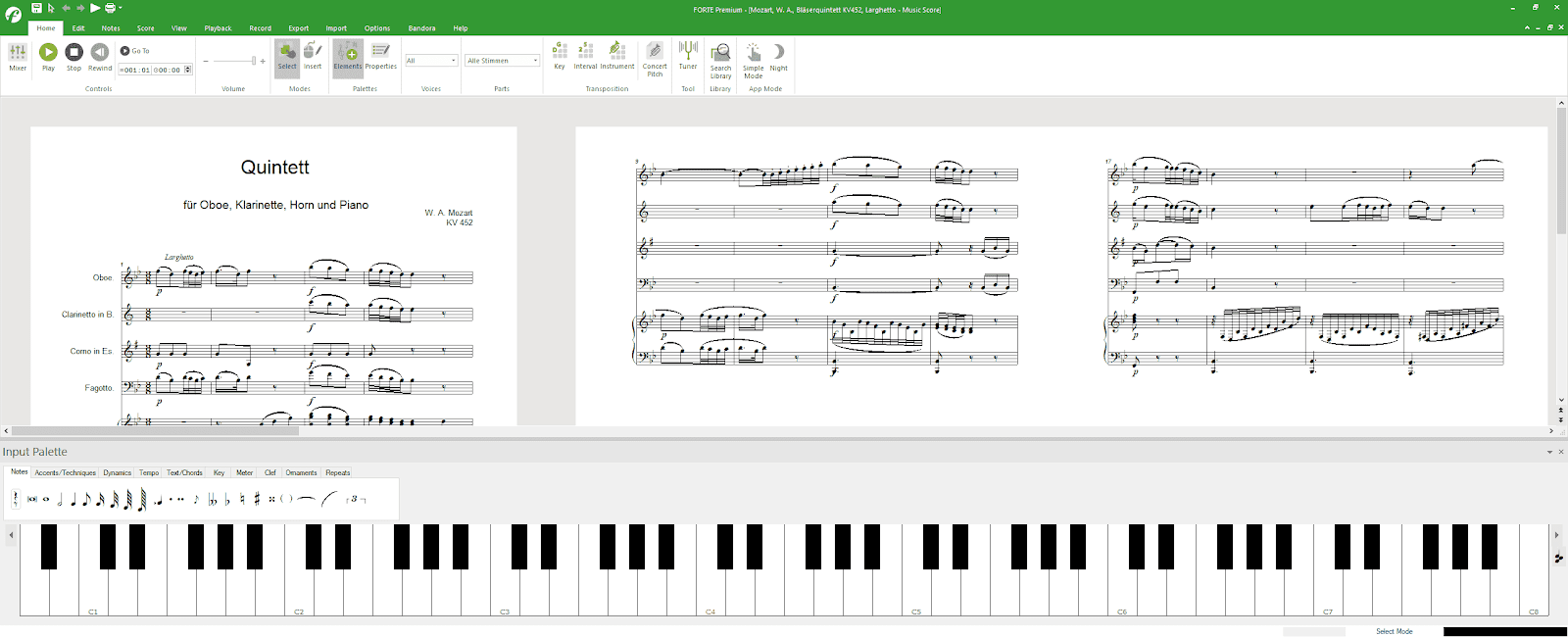Image resolution: width=1568 pixels, height=637 pixels.
Task: Switch to Insert mode
Action: click(313, 56)
